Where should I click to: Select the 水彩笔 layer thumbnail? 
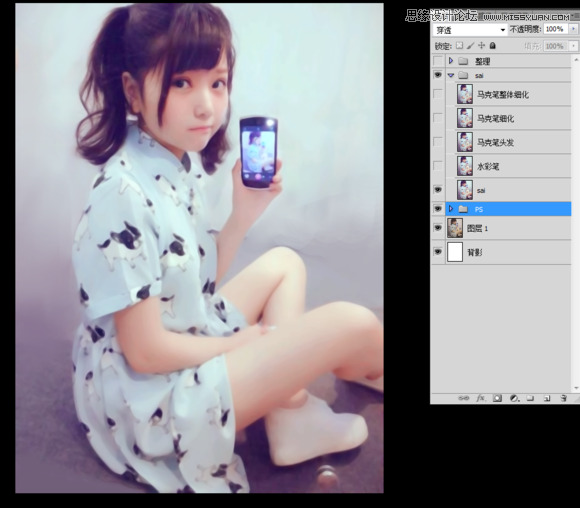pos(465,166)
